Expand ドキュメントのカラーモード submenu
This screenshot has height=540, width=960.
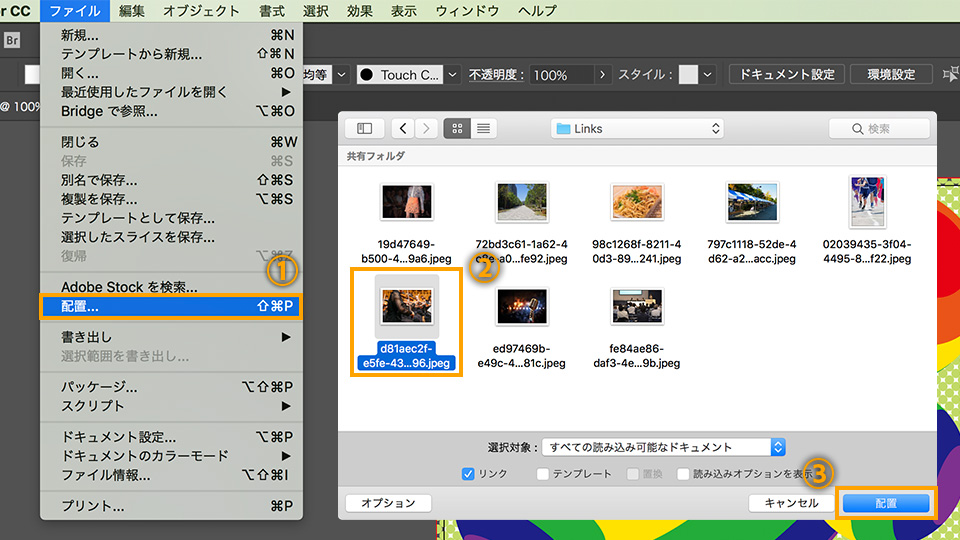(171, 456)
